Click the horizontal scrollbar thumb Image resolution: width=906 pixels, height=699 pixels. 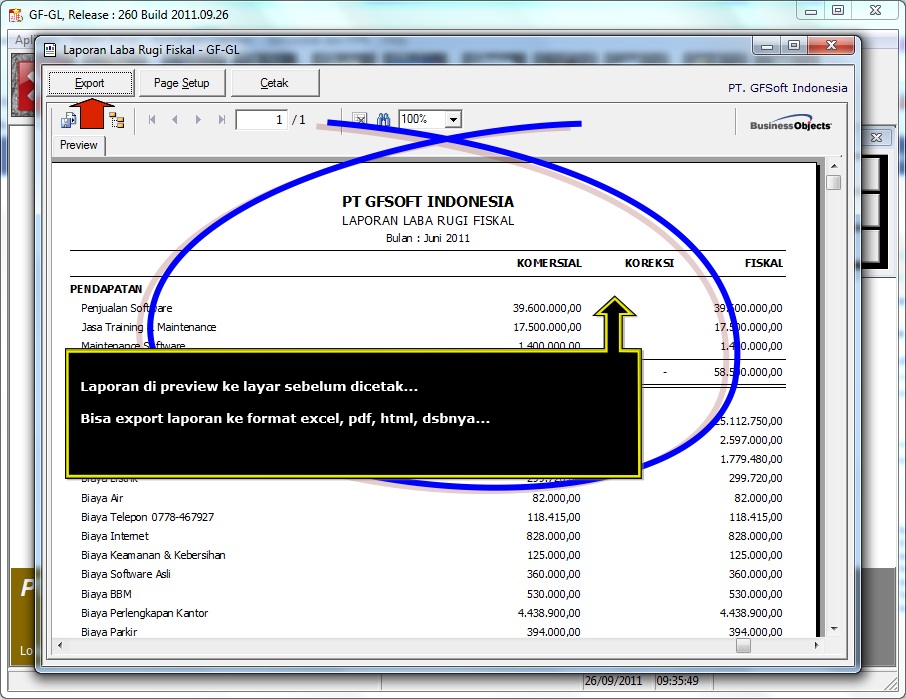744,645
